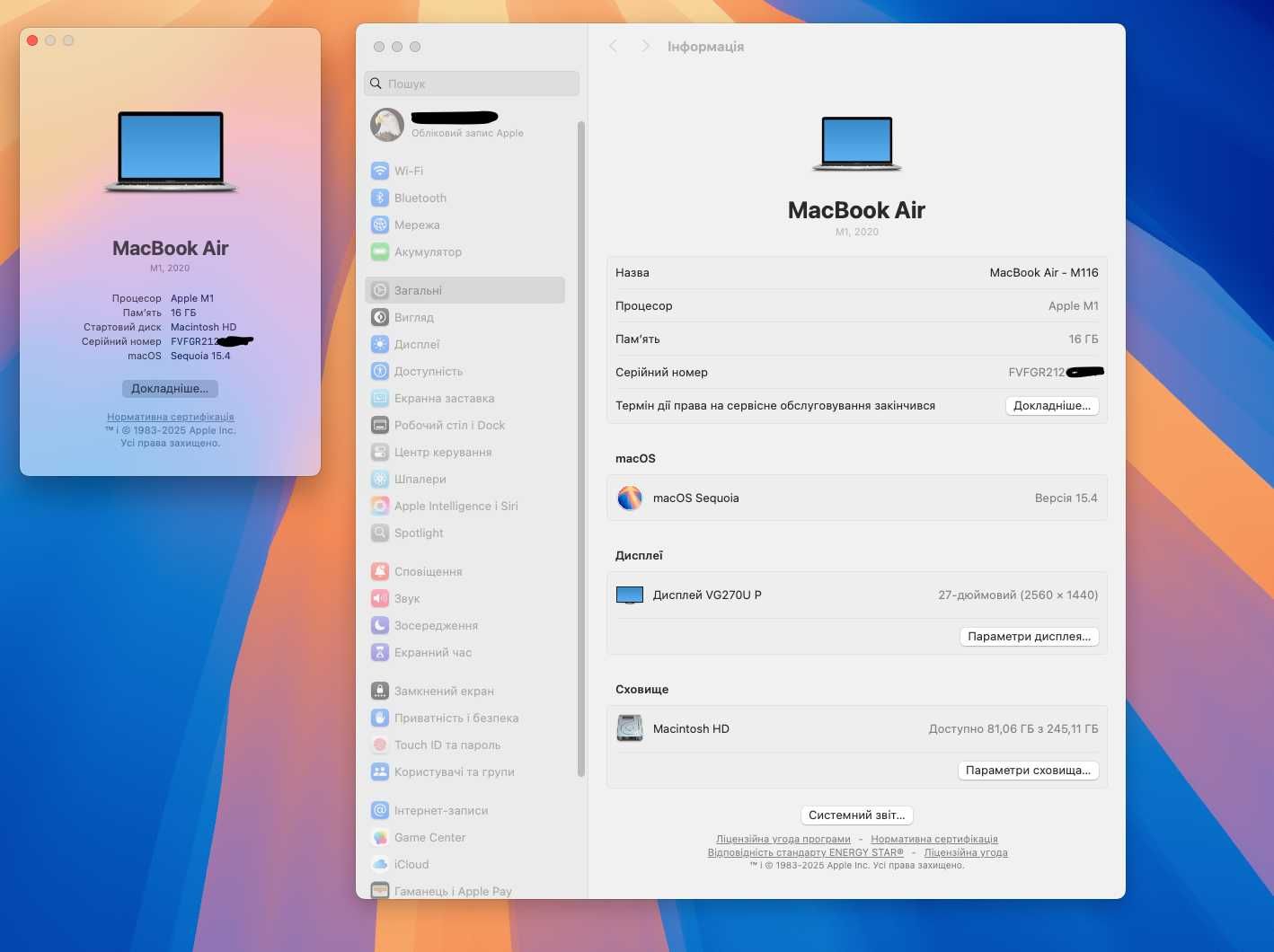Open Гаманець і Apple Pay icon
The image size is (1274, 952).
click(x=380, y=891)
